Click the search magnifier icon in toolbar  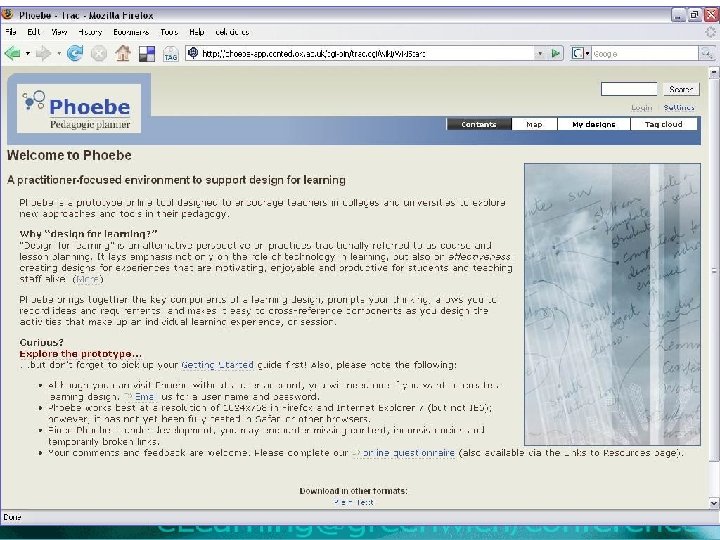click(x=706, y=53)
